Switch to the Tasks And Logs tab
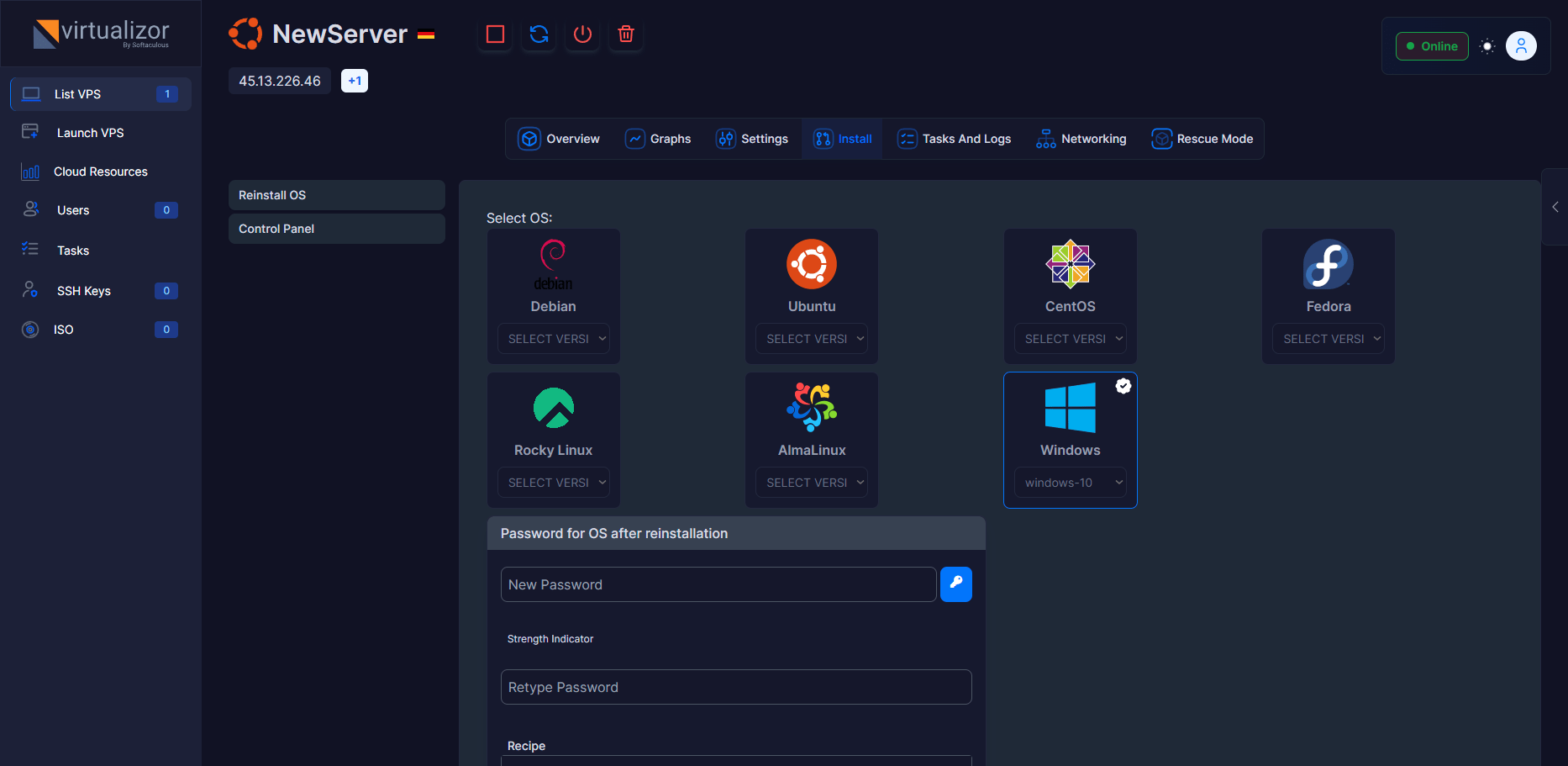 point(954,139)
